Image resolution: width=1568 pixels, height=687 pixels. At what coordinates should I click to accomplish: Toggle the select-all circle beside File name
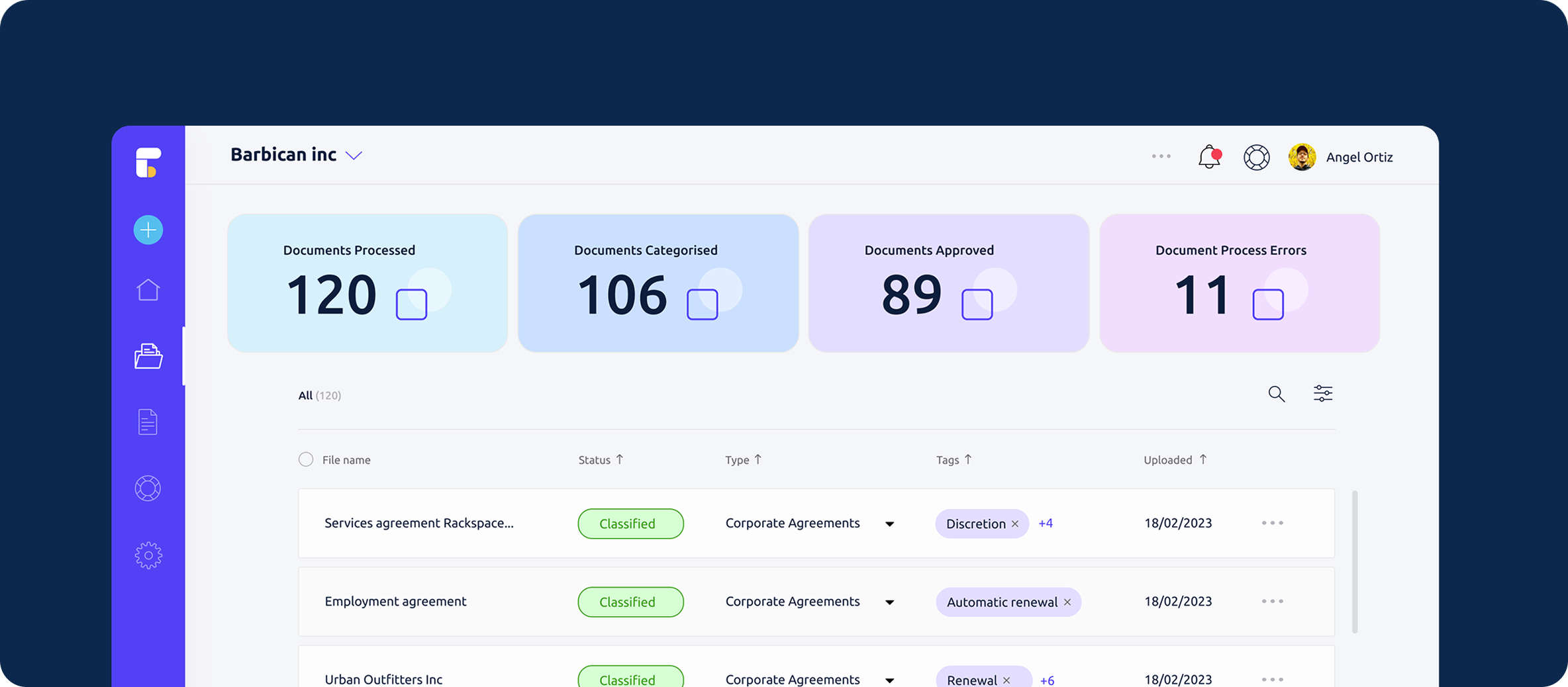pyautogui.click(x=306, y=459)
